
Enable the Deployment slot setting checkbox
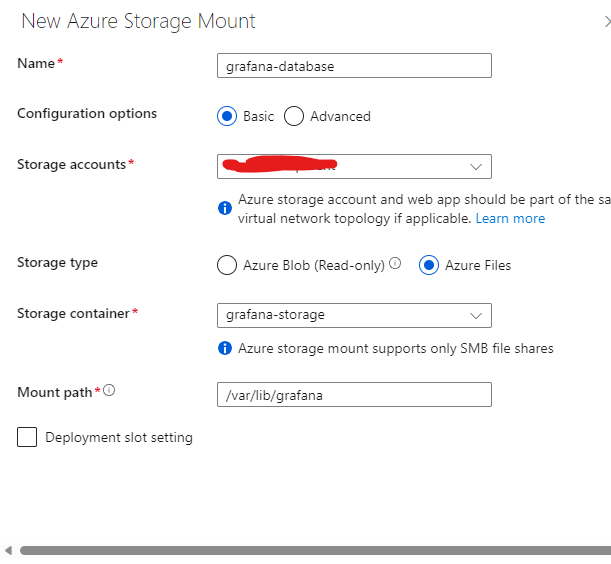[27, 437]
